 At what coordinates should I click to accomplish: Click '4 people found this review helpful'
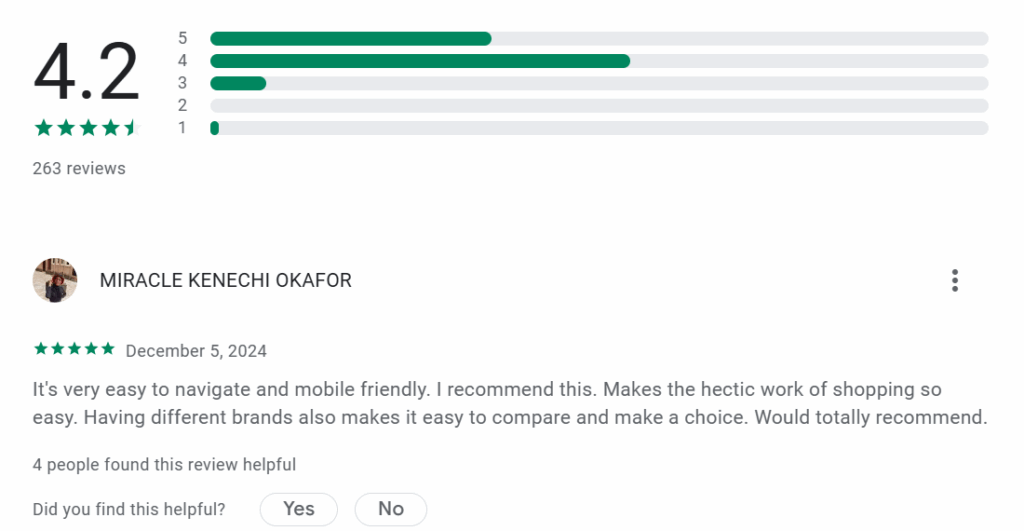(164, 465)
